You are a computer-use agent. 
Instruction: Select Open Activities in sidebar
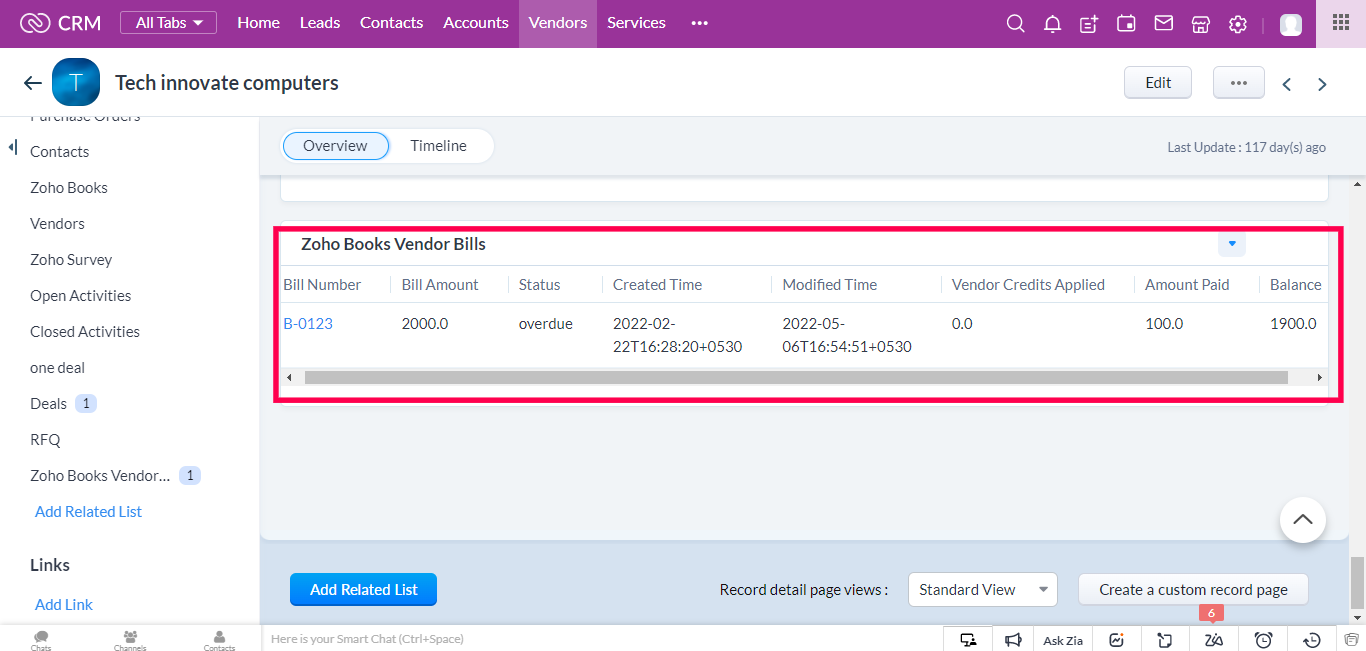(81, 296)
